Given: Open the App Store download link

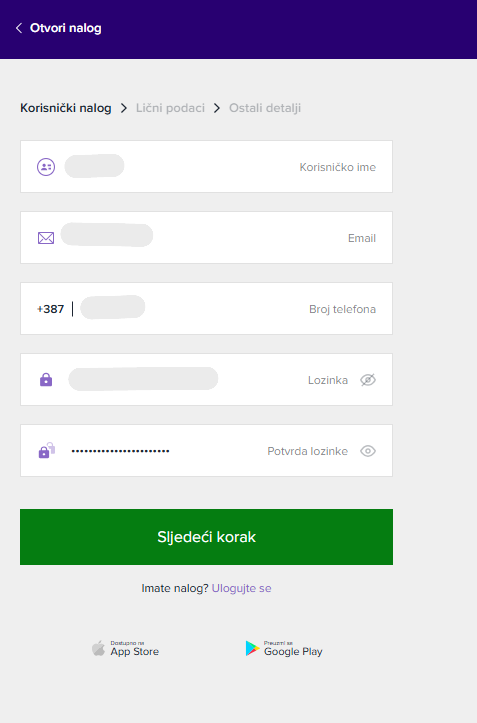Looking at the screenshot, I should [125, 648].
